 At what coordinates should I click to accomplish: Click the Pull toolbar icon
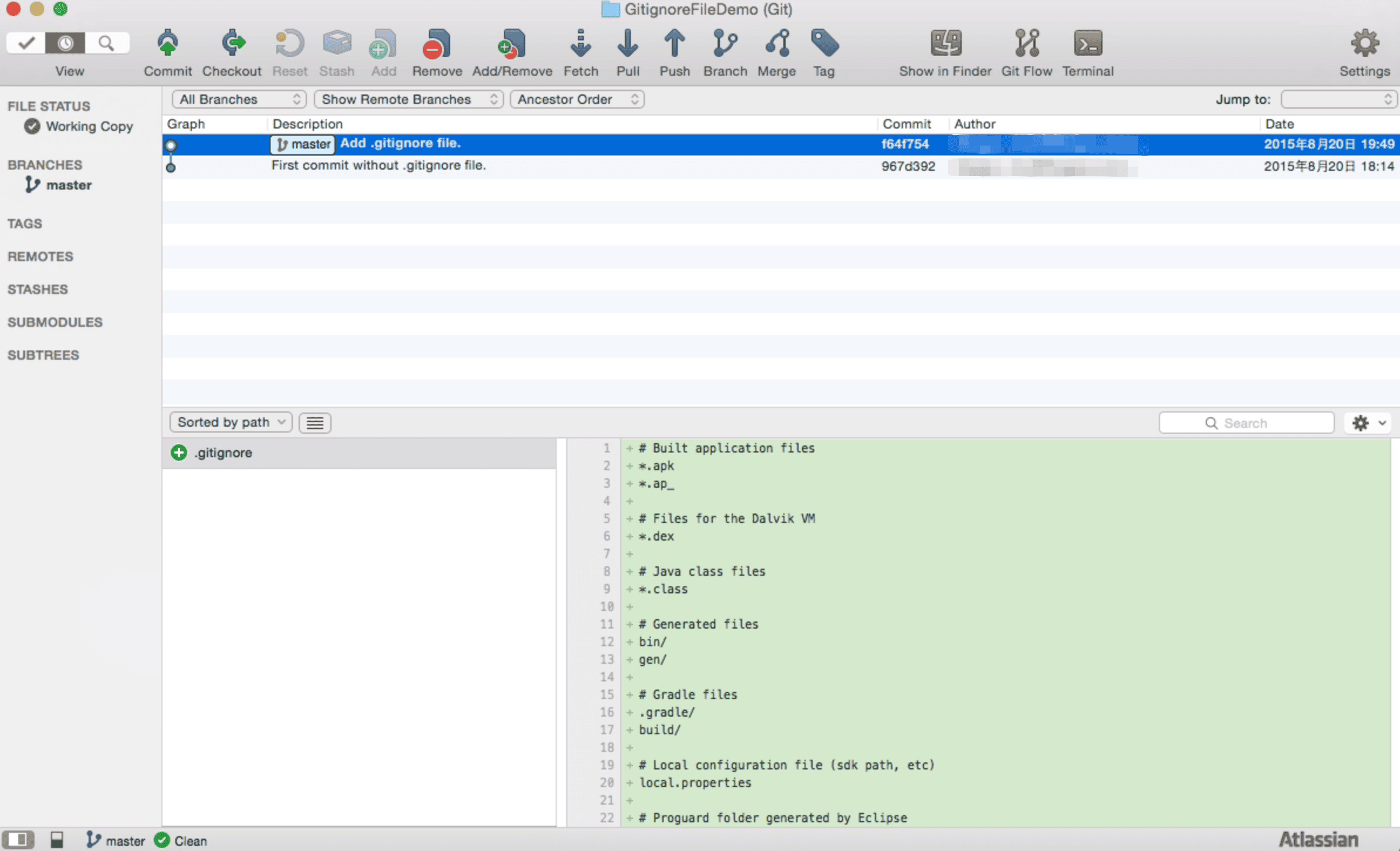click(627, 43)
